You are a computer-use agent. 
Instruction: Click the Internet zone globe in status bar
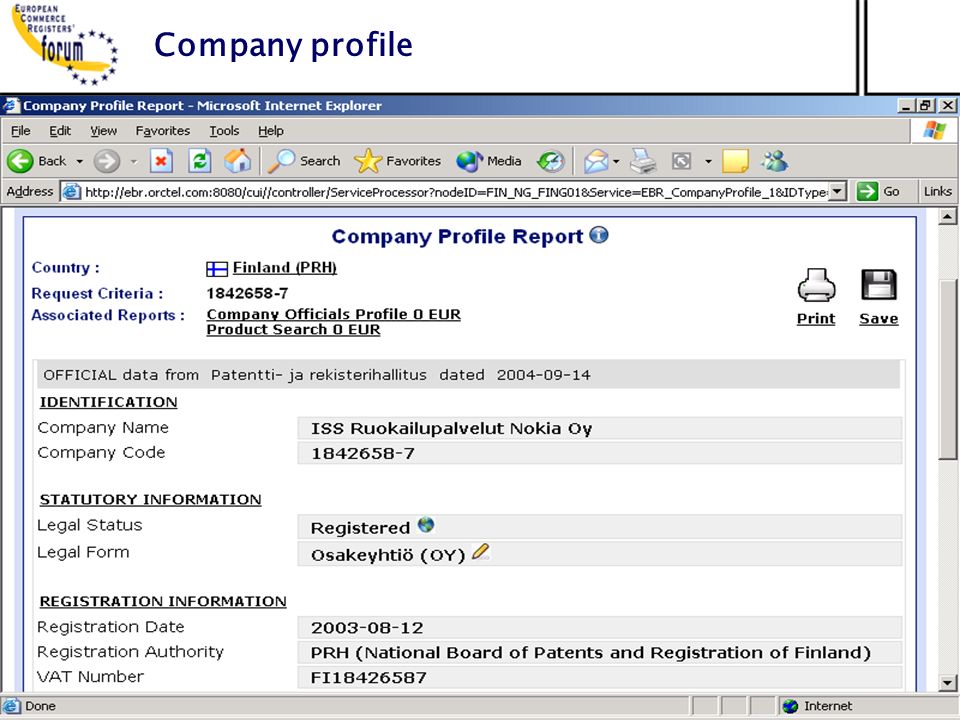pos(790,707)
